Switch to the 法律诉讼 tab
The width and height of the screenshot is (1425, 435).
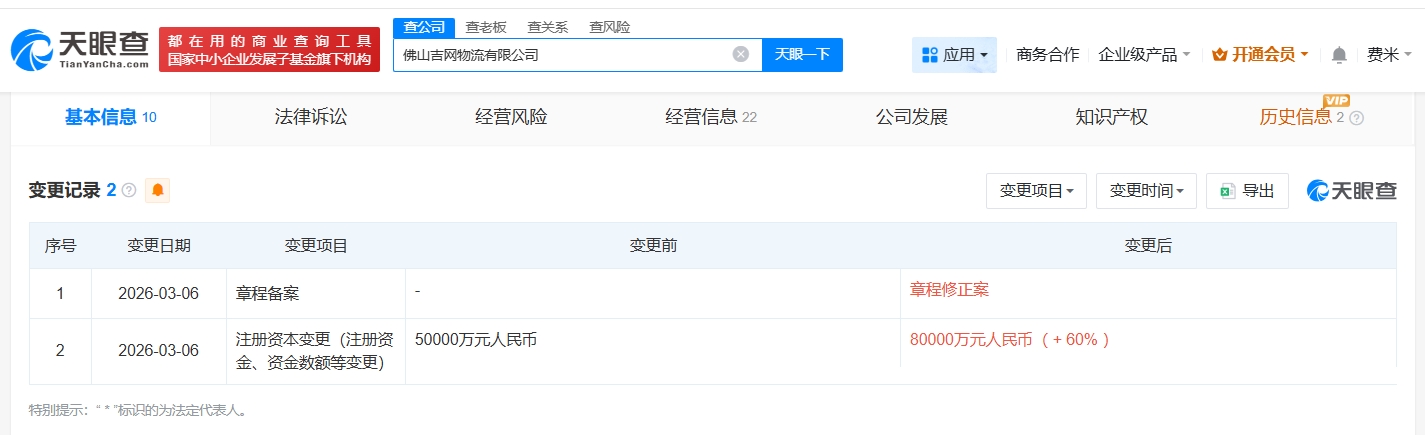311,117
